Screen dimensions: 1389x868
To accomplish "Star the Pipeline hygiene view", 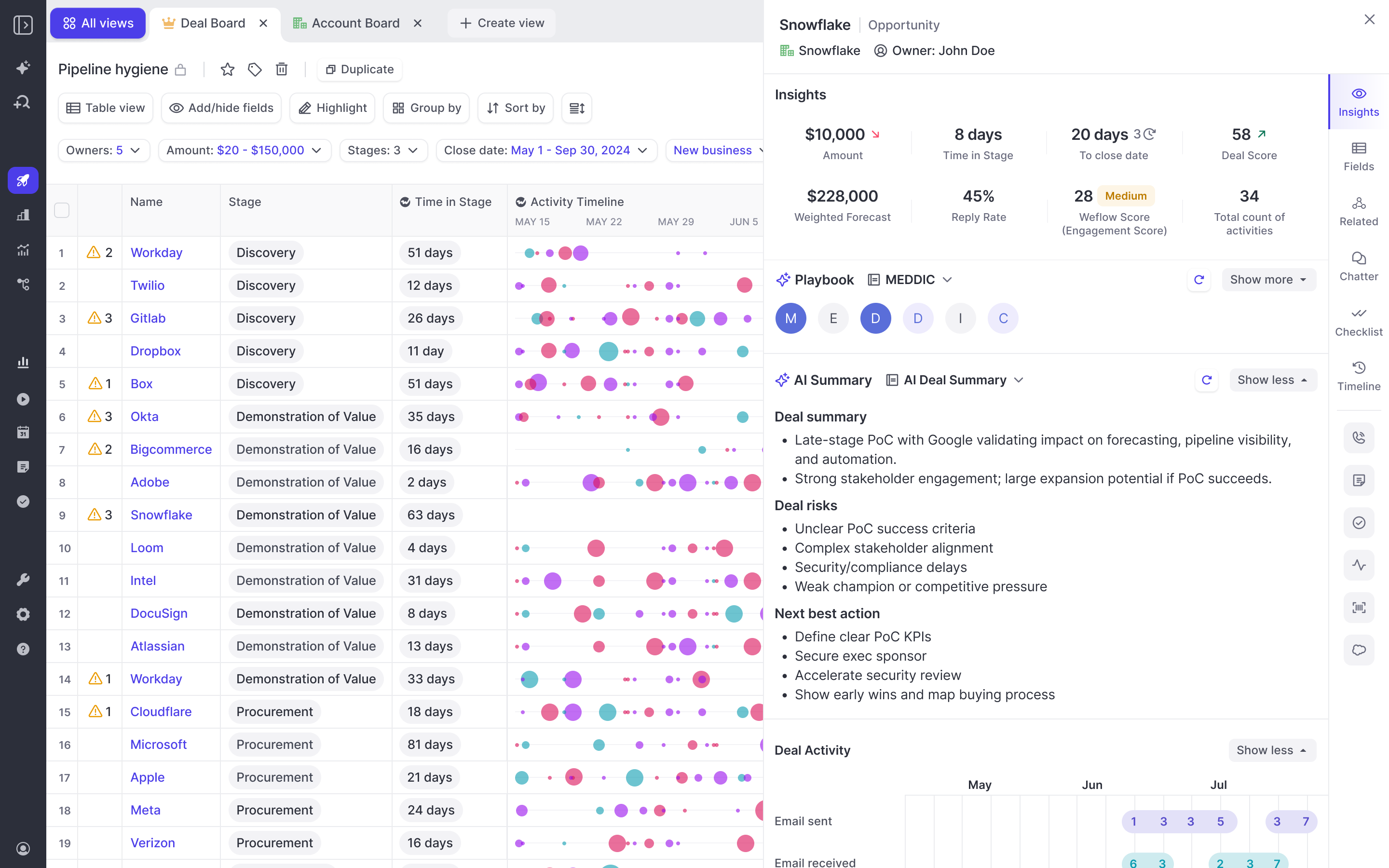I will 227,69.
